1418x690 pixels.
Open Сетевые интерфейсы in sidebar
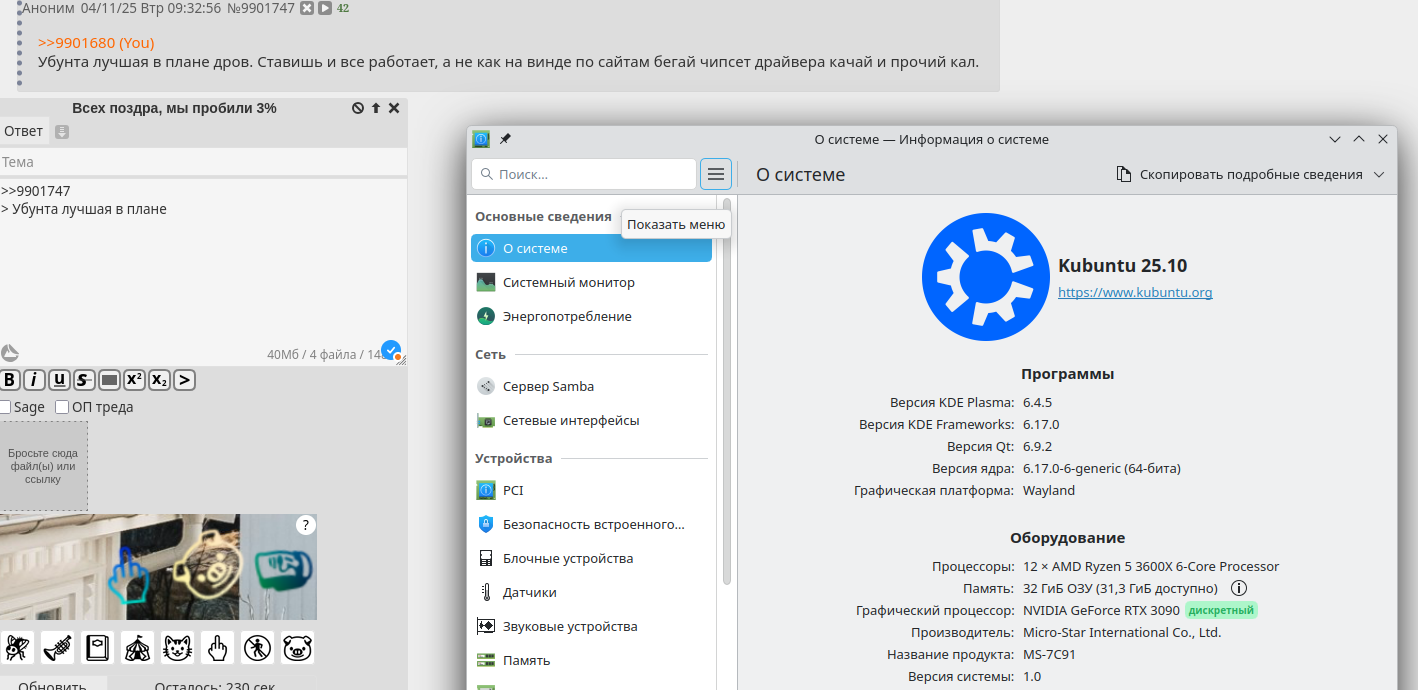coord(591,420)
